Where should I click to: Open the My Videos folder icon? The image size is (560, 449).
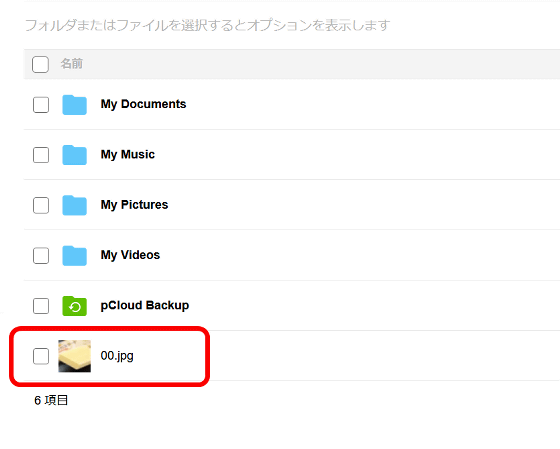click(x=74, y=256)
